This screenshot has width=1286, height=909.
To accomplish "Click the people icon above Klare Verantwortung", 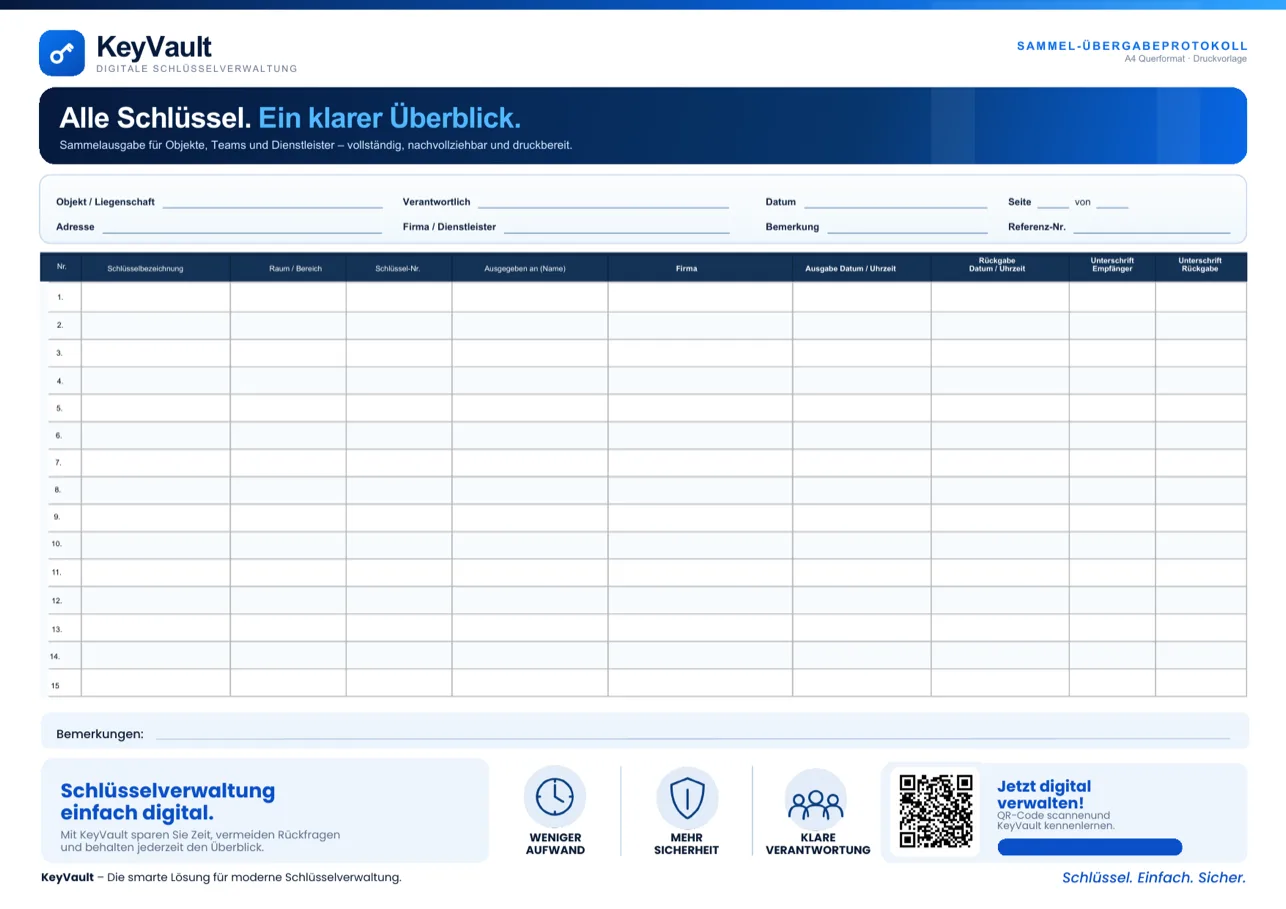I will 816,799.
